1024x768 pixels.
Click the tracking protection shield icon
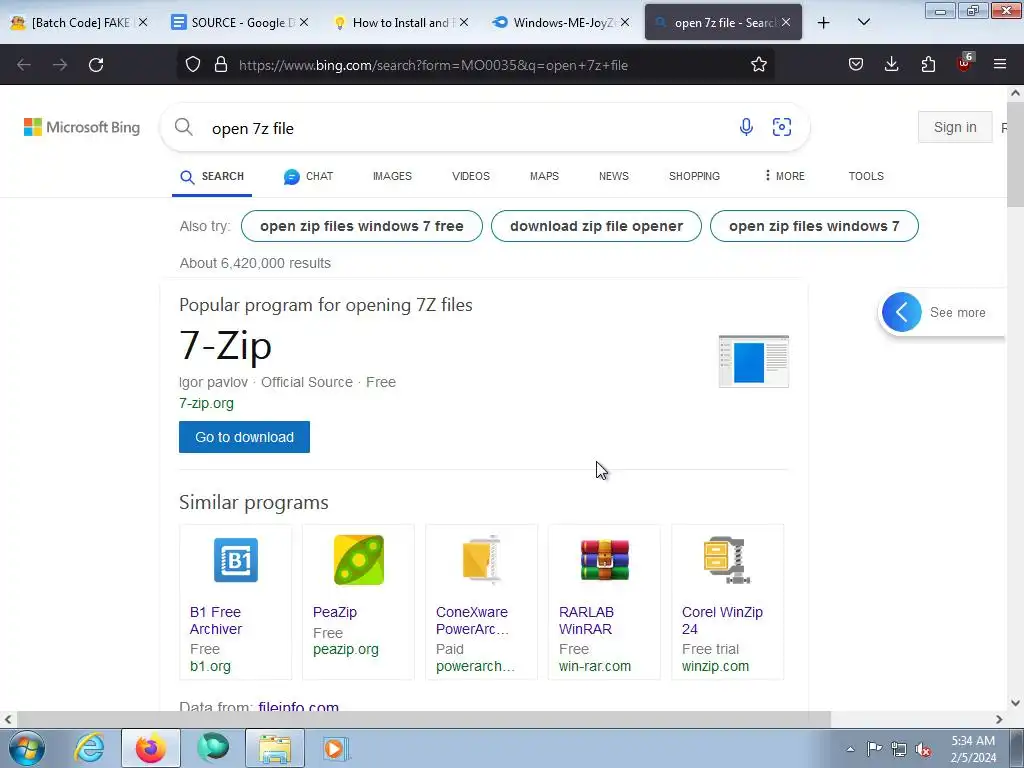point(193,65)
